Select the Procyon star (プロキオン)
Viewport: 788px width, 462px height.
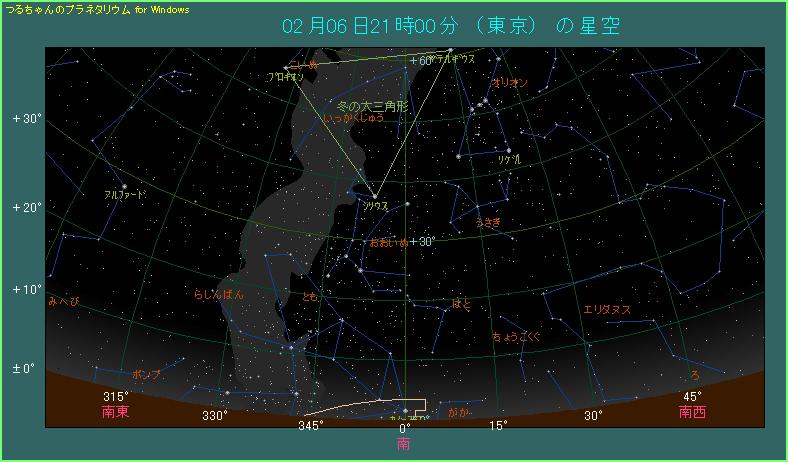point(286,68)
